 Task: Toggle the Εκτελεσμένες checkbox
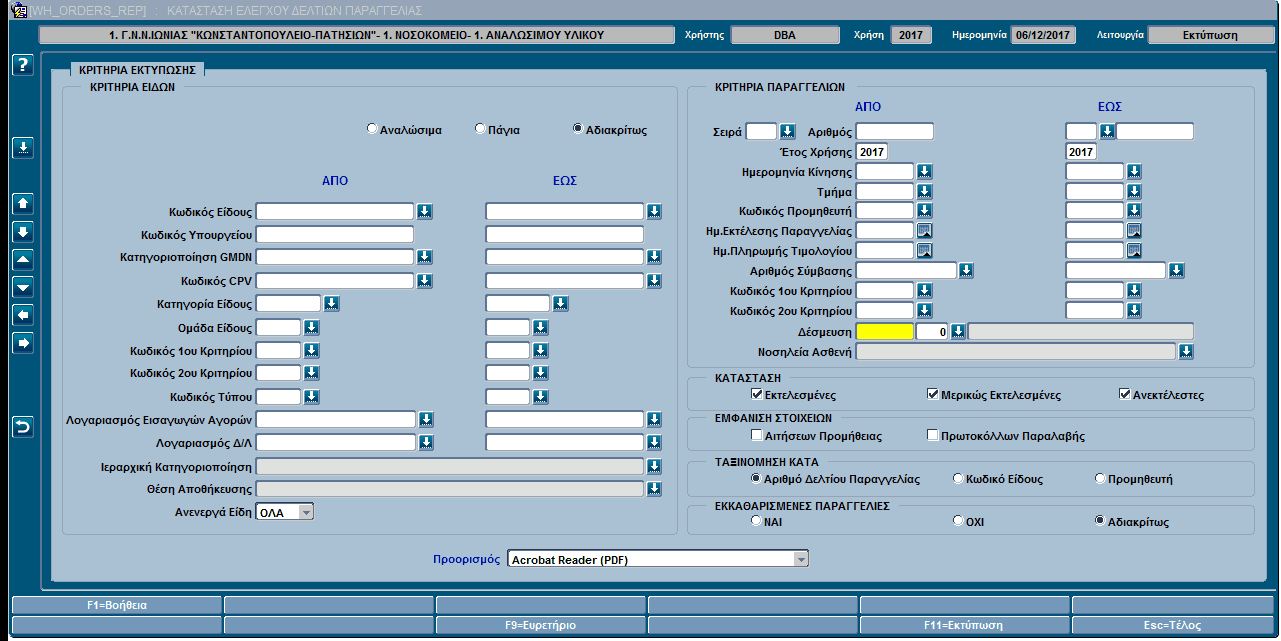point(757,395)
